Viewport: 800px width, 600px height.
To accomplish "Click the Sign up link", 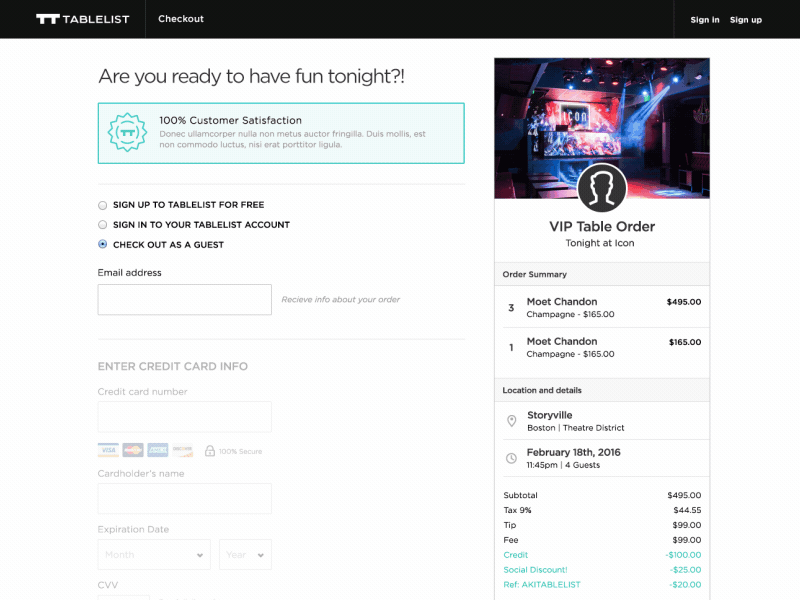I will (746, 20).
